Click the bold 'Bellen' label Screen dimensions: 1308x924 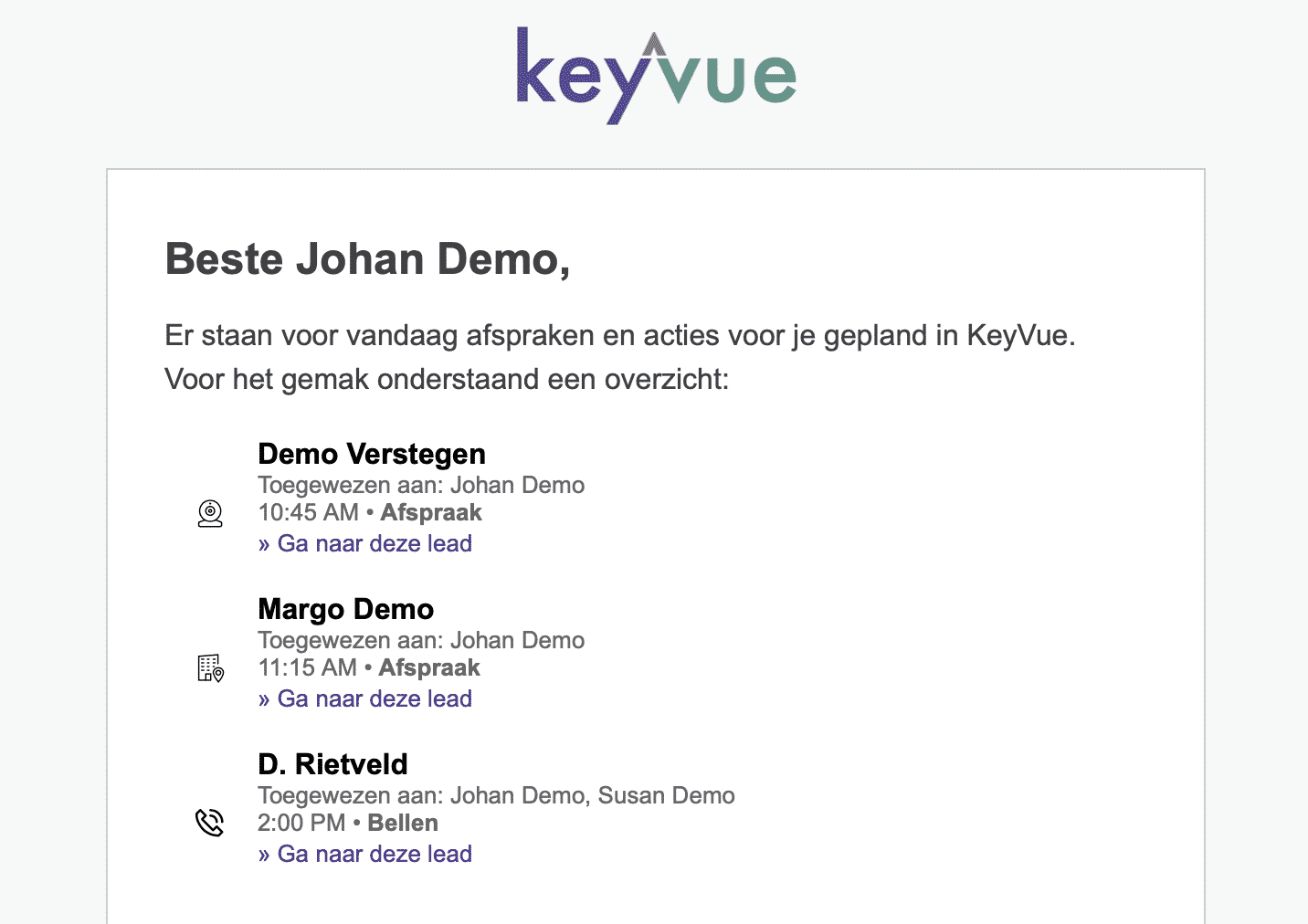pos(403,823)
